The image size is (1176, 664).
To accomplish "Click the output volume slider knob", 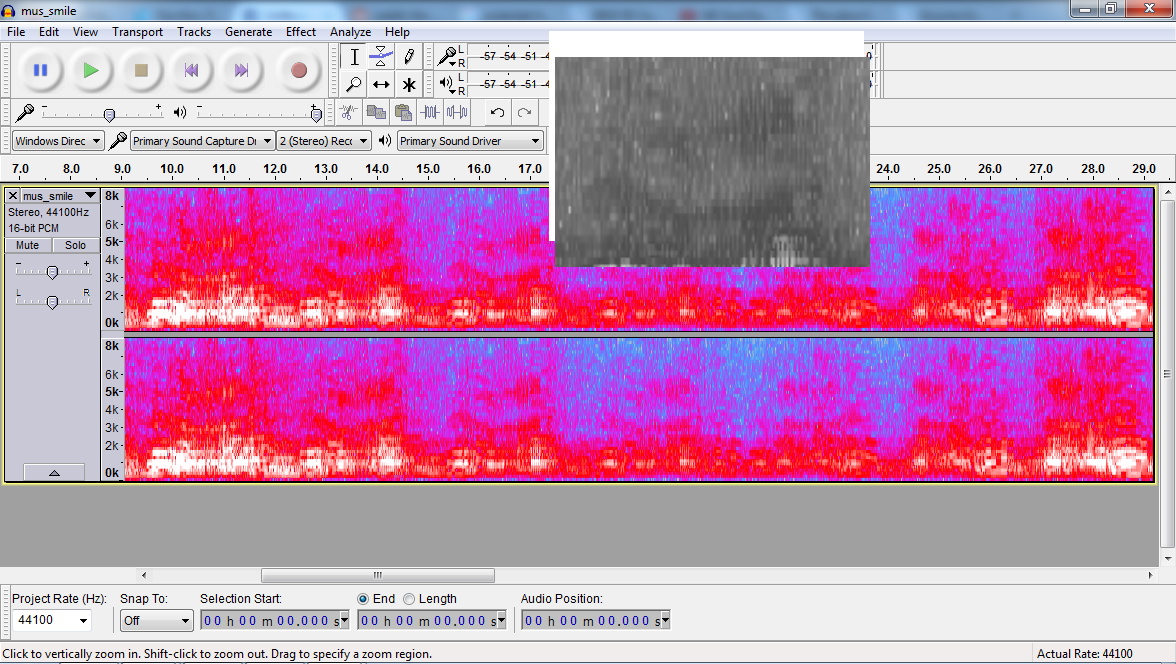I will click(316, 115).
